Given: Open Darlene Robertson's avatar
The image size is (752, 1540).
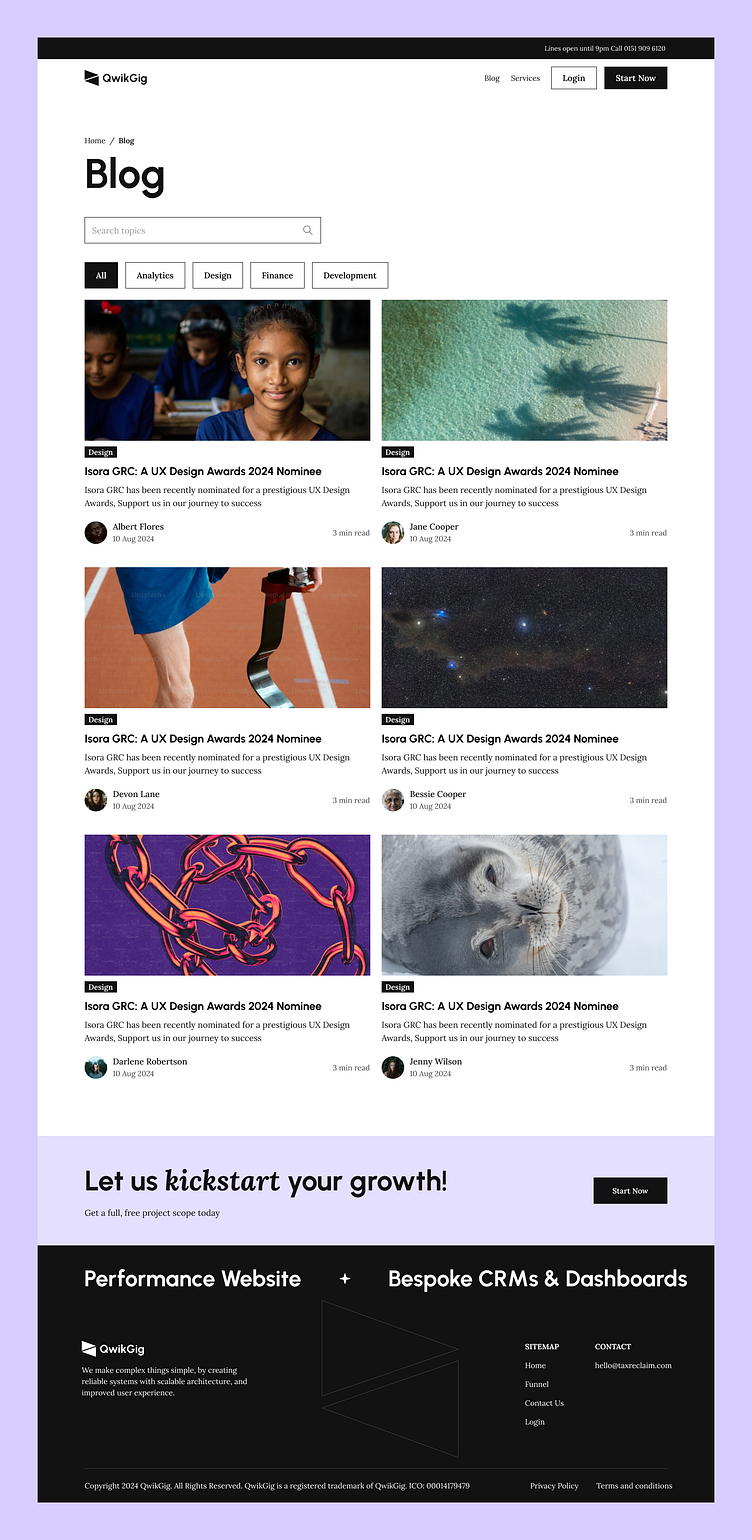Looking at the screenshot, I should (x=96, y=1067).
